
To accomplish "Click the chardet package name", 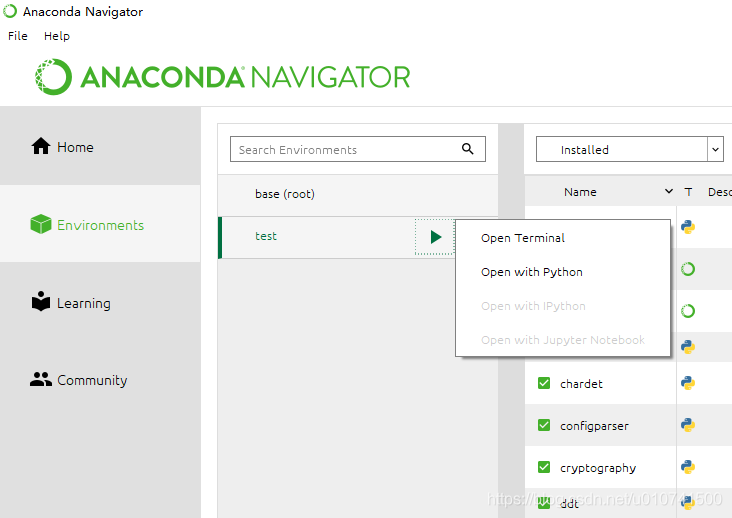I will [x=581, y=384].
